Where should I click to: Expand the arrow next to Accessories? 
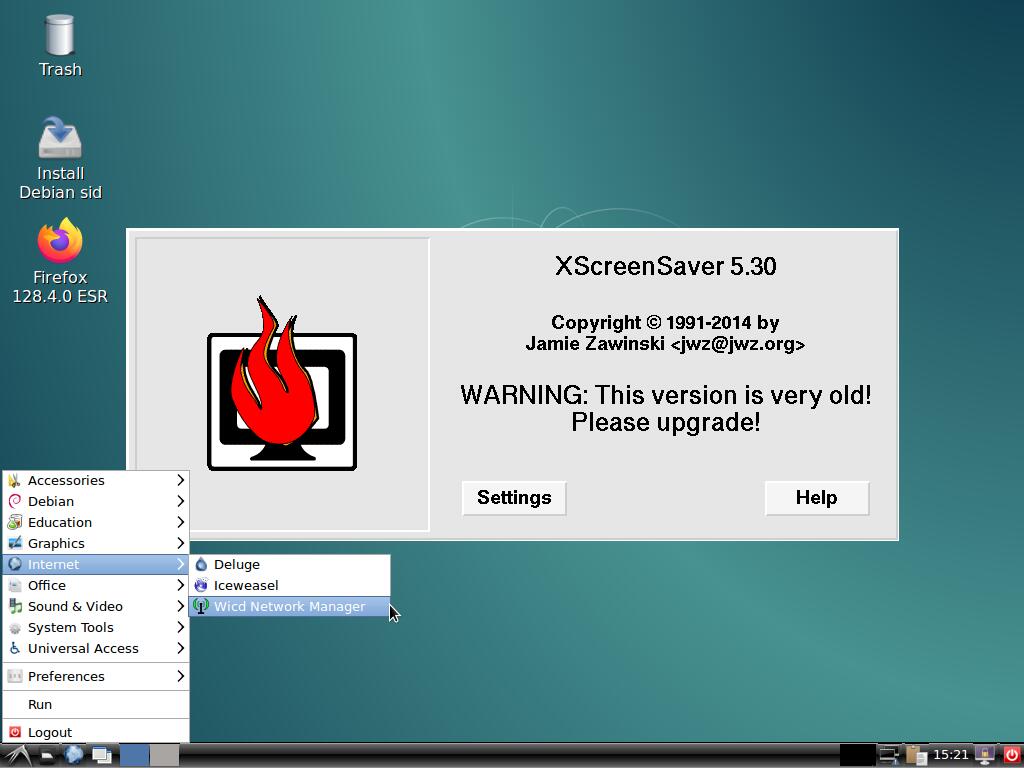click(181, 480)
